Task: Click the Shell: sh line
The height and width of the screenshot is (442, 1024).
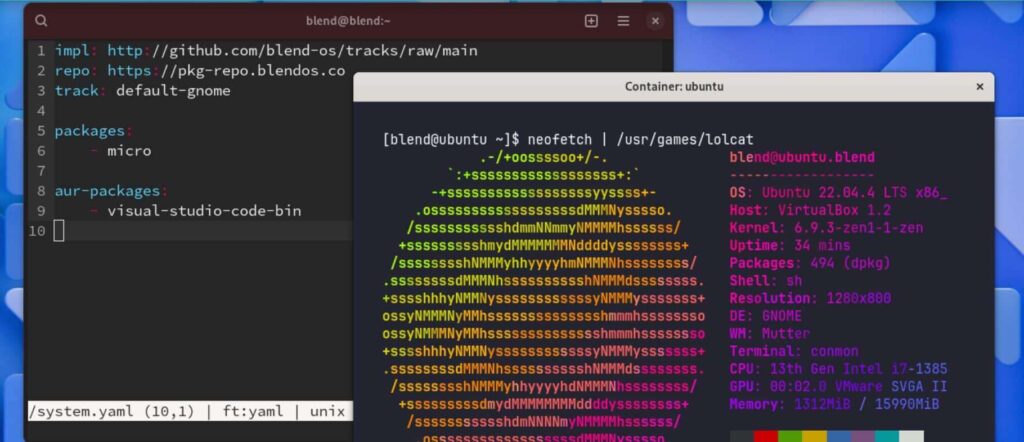Action: click(x=766, y=281)
